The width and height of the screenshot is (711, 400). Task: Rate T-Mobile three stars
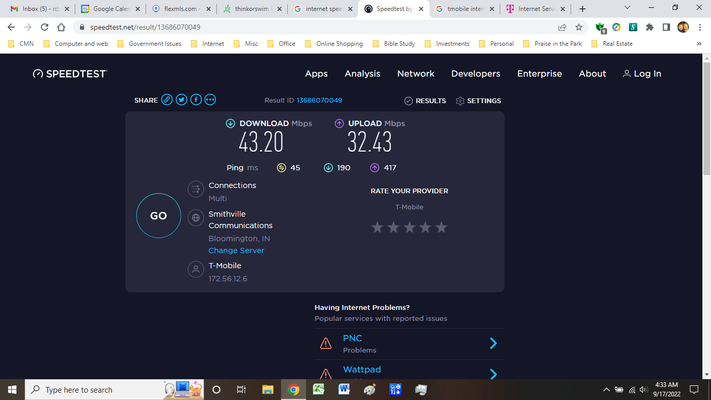[409, 227]
